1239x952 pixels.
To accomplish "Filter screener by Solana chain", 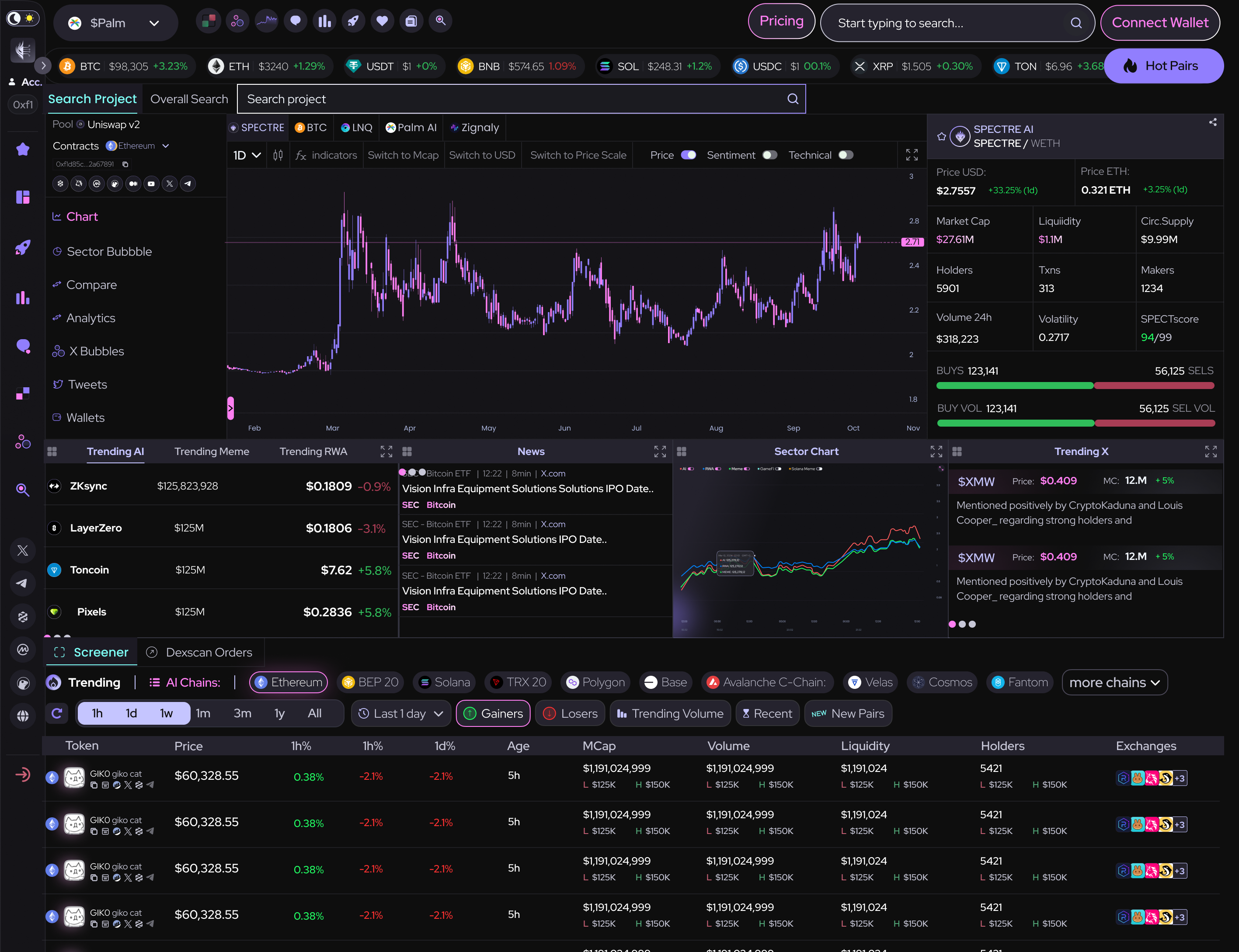I will pos(445,683).
